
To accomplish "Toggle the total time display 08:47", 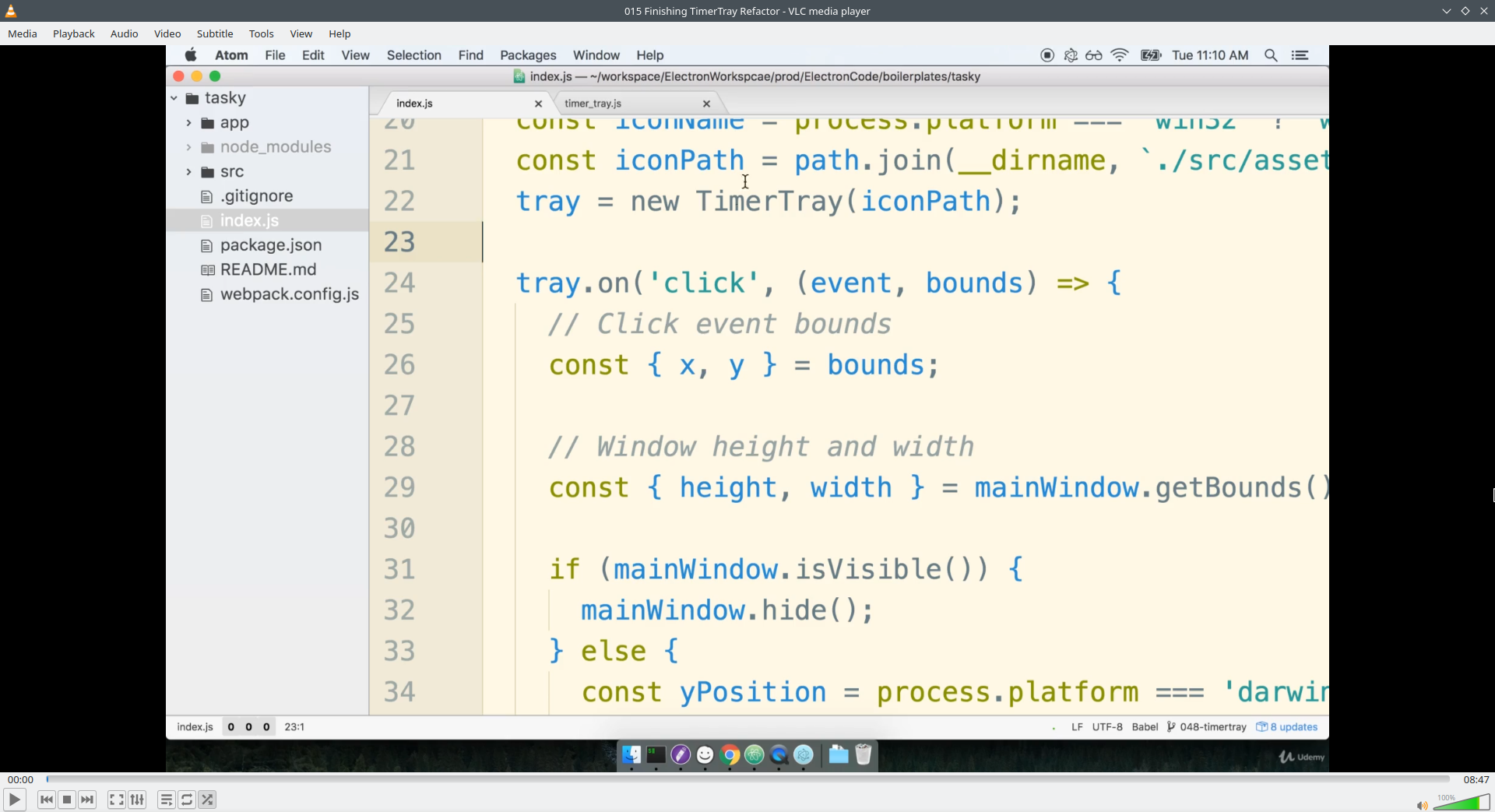I will pos(1476,779).
